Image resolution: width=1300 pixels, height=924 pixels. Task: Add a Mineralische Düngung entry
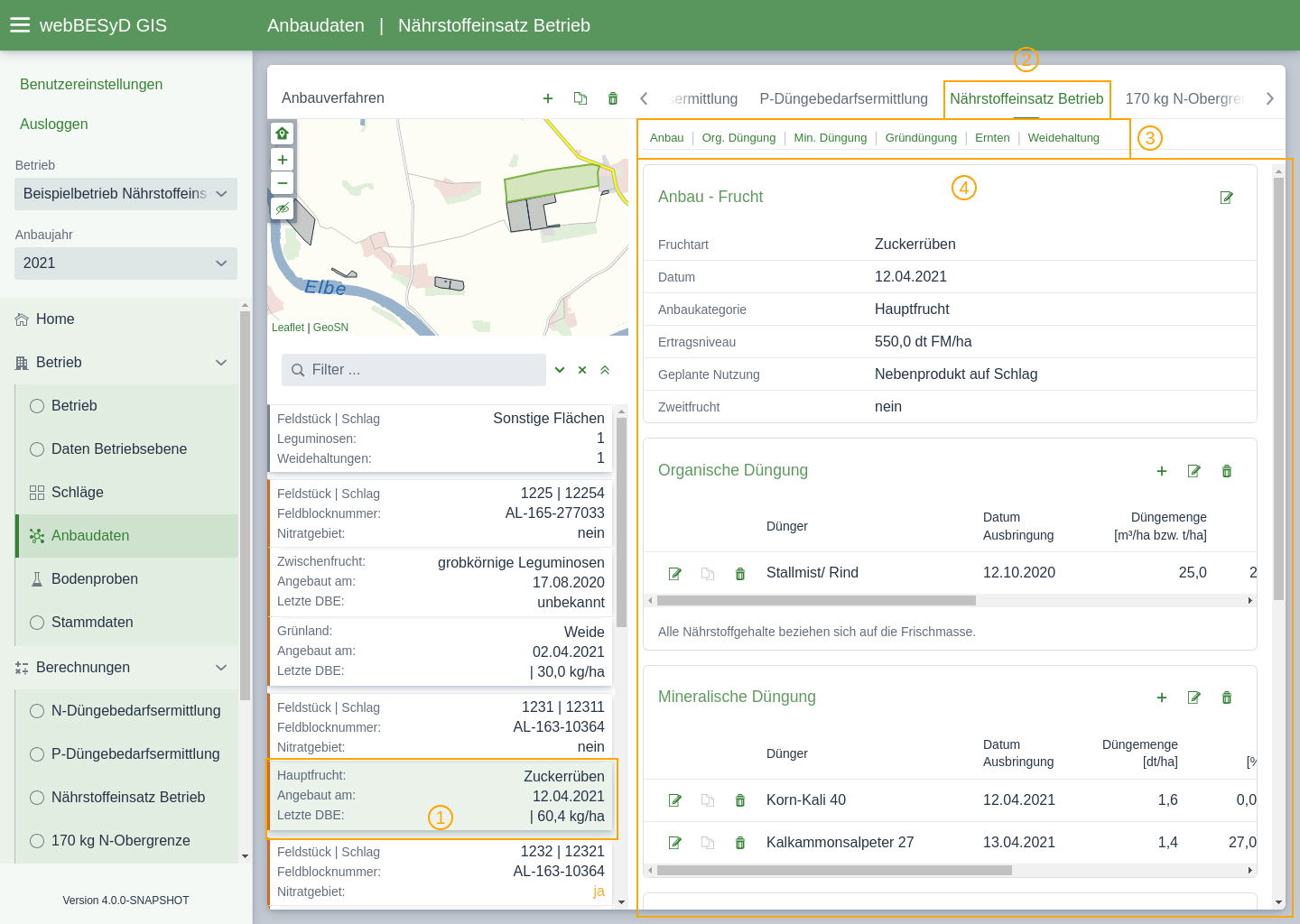1162,698
